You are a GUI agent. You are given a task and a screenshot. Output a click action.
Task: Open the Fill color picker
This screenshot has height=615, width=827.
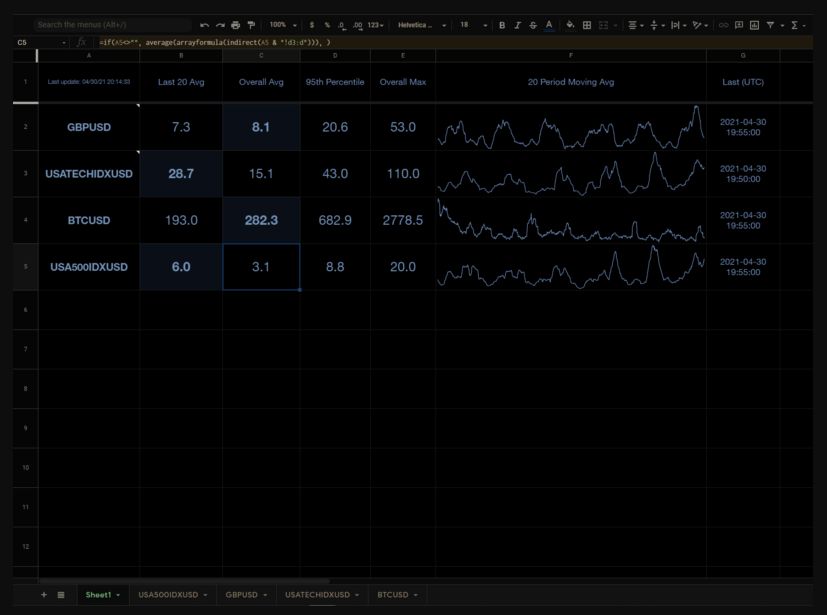(x=570, y=24)
